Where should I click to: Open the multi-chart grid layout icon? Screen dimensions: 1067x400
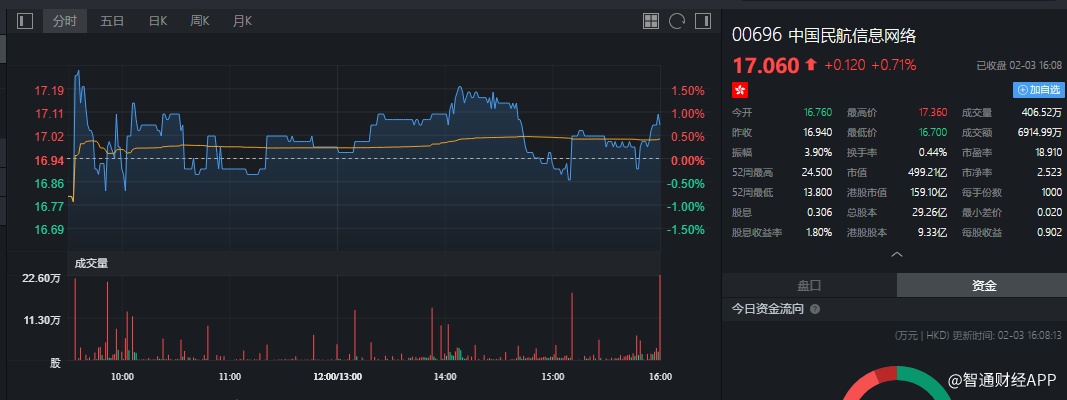click(x=651, y=20)
